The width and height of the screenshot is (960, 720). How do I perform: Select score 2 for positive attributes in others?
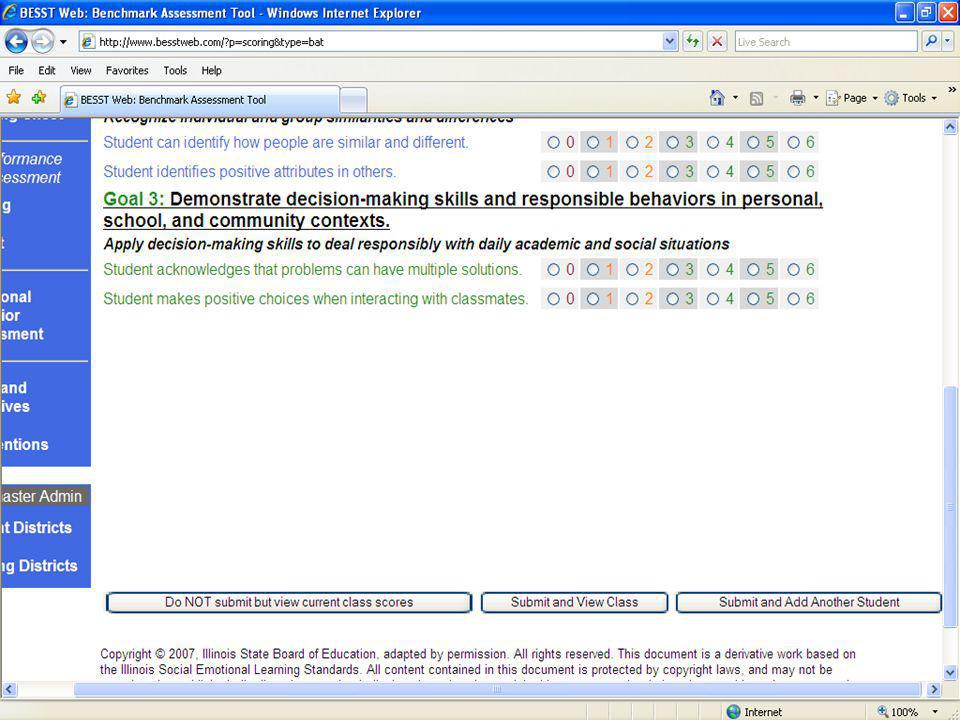point(632,172)
